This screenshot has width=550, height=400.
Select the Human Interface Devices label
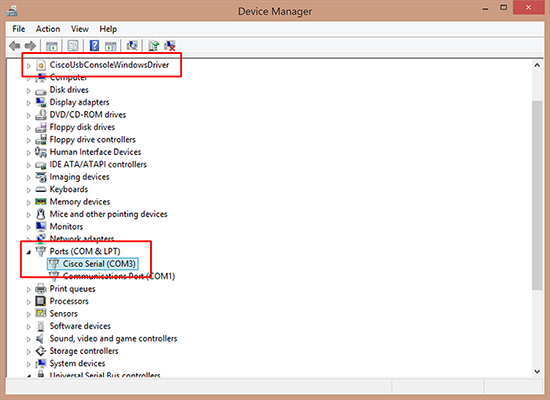coord(95,152)
